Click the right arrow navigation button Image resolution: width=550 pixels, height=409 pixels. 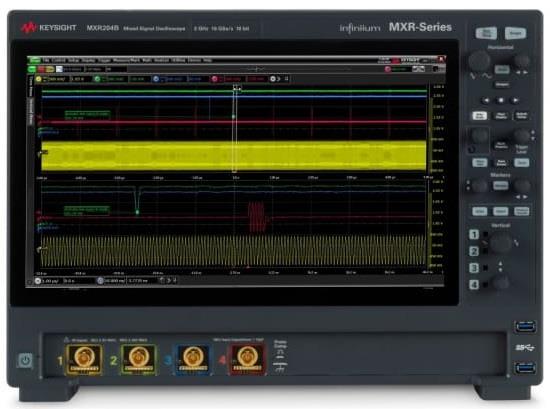click(x=515, y=100)
